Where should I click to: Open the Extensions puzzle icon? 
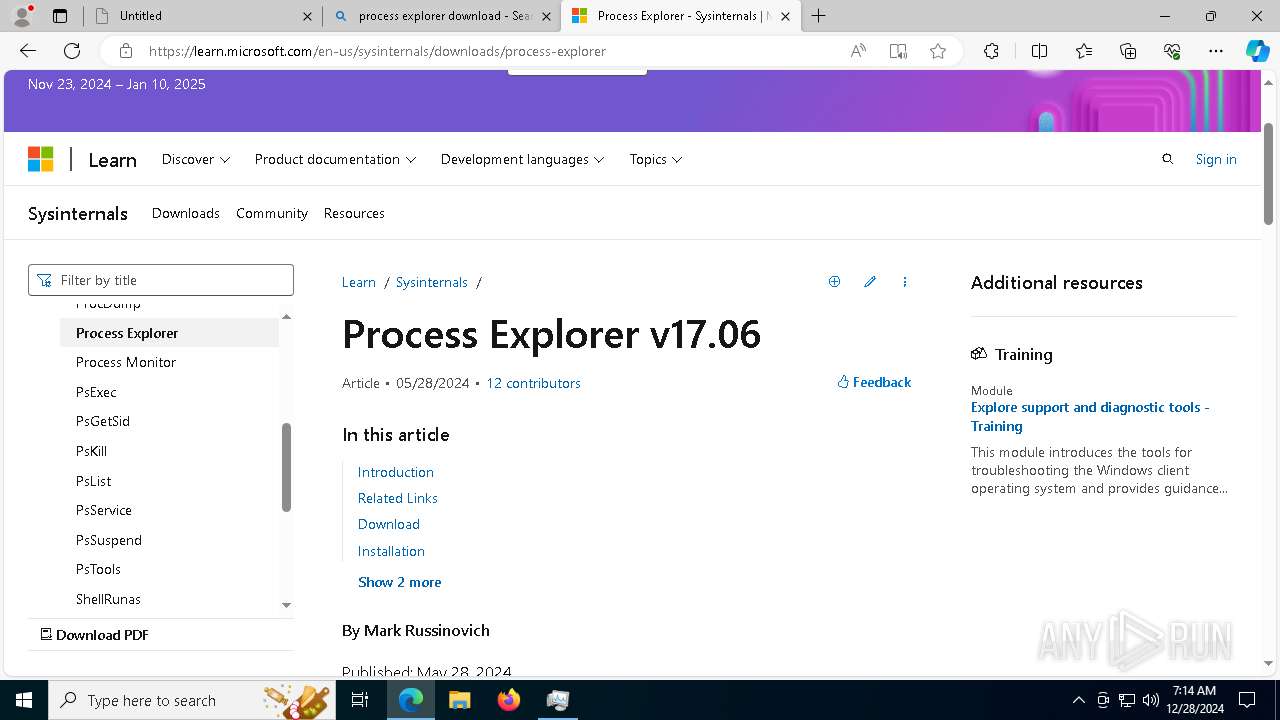(991, 51)
